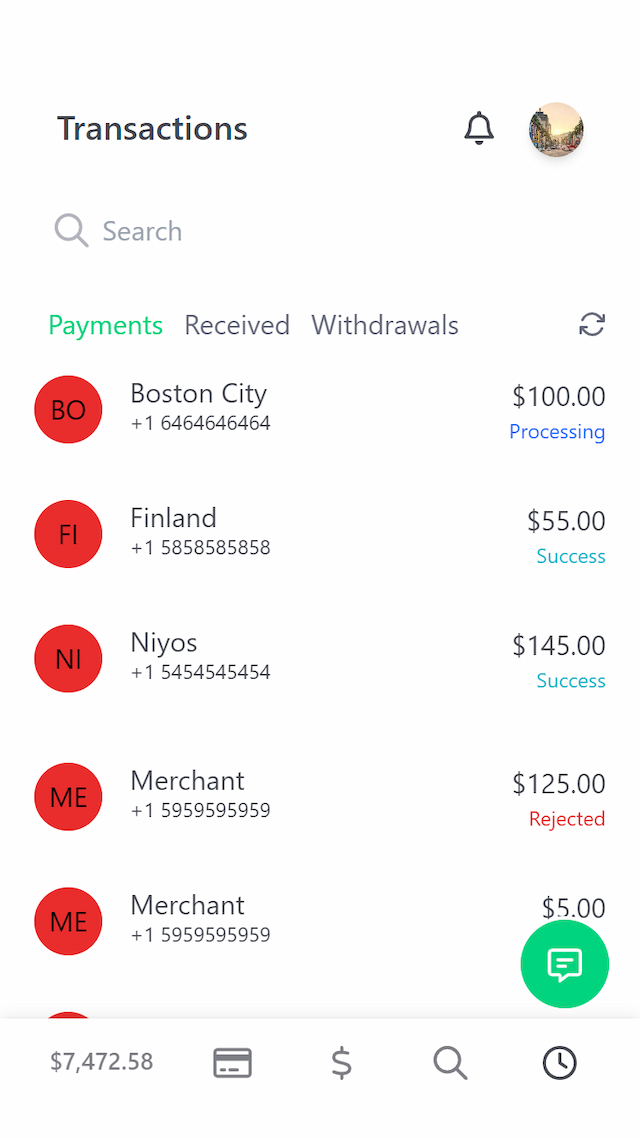The height and width of the screenshot is (1138, 640).
Task: Tap the dollar sign icon in bottom bar
Action: point(341,1062)
